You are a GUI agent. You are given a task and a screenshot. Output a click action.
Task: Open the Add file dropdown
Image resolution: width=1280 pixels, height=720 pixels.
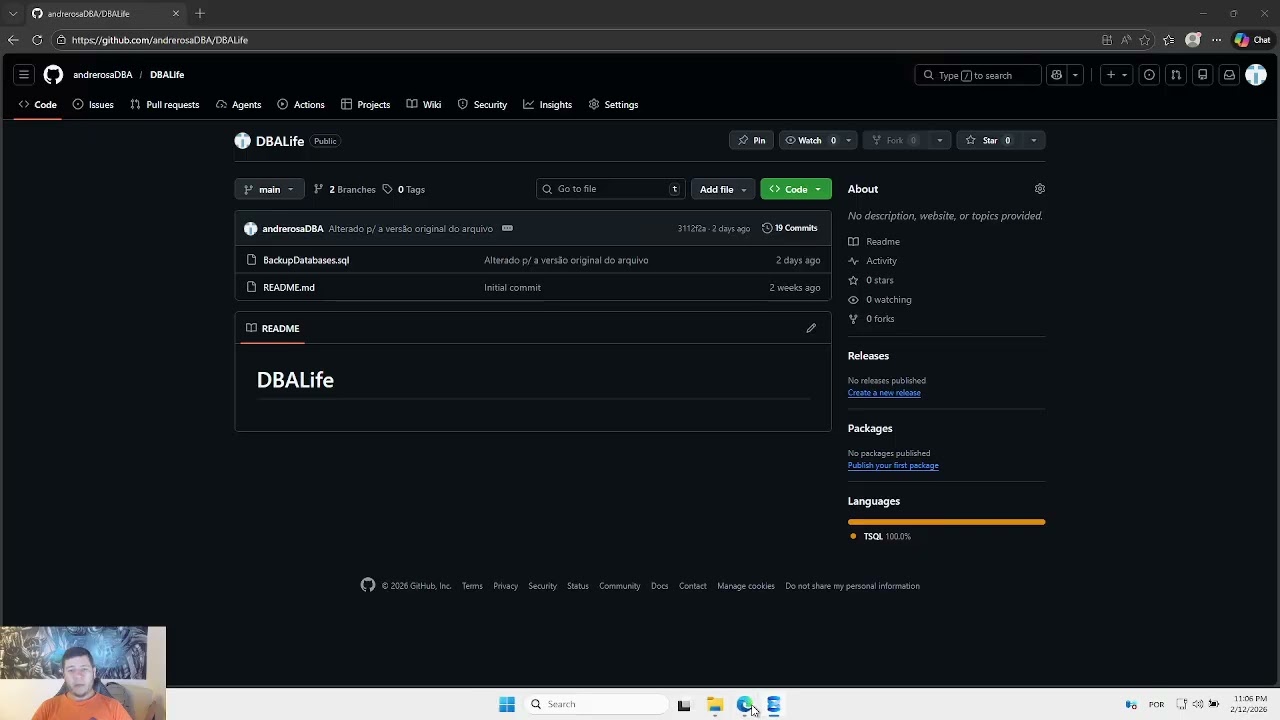point(723,189)
